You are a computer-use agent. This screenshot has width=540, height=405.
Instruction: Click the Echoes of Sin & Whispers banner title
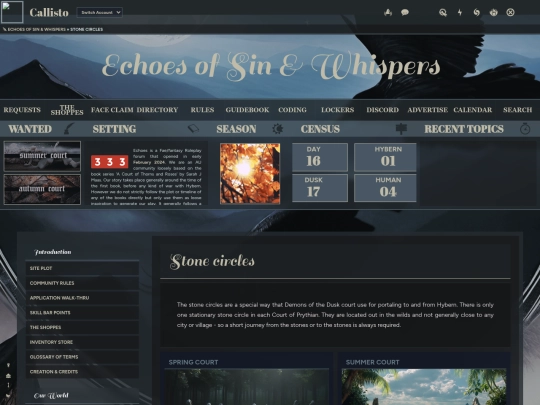click(x=271, y=65)
